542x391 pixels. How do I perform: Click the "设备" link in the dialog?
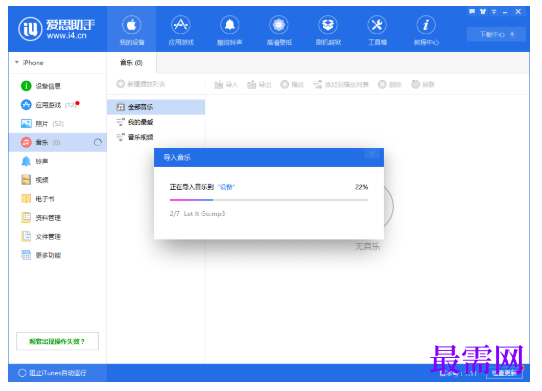(226, 187)
